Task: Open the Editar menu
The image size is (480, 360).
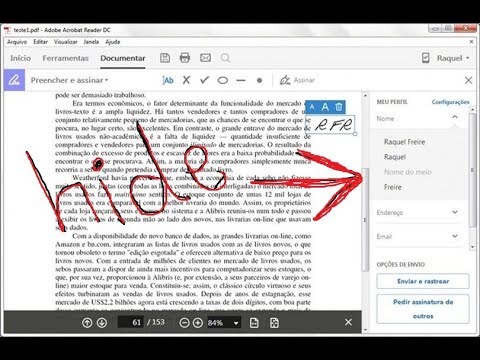Action: point(40,42)
